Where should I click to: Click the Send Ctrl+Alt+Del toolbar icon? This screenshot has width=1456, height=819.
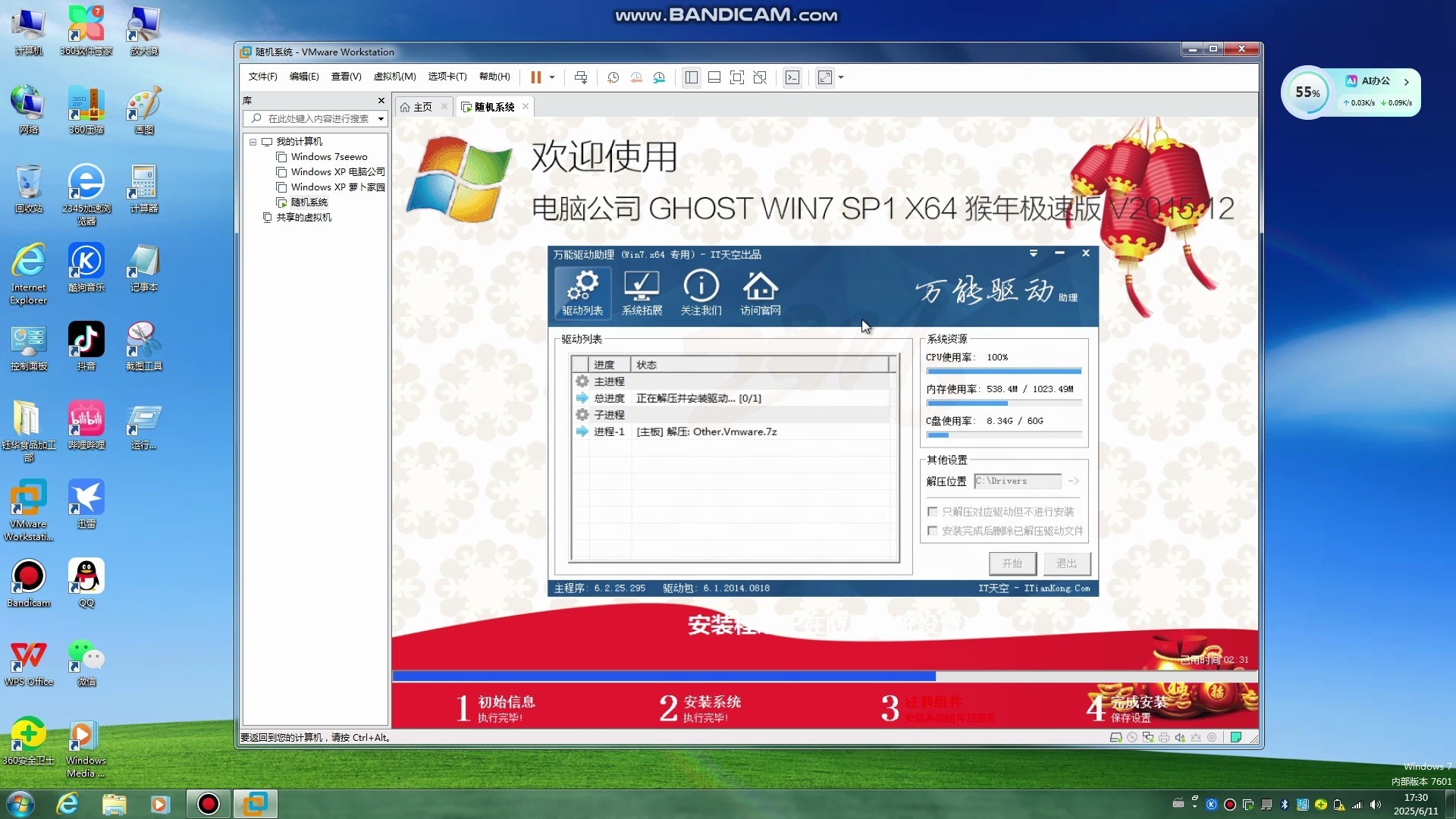tap(581, 77)
